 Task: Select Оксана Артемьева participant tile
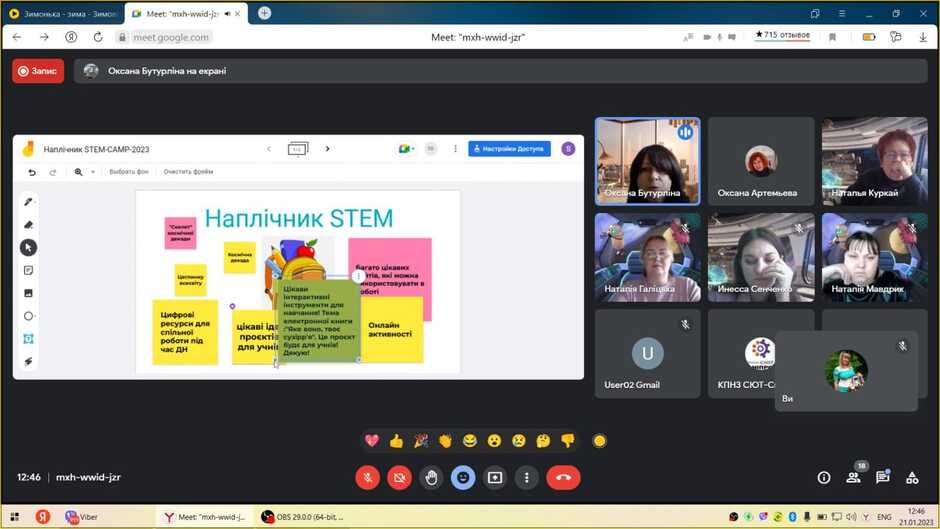761,161
